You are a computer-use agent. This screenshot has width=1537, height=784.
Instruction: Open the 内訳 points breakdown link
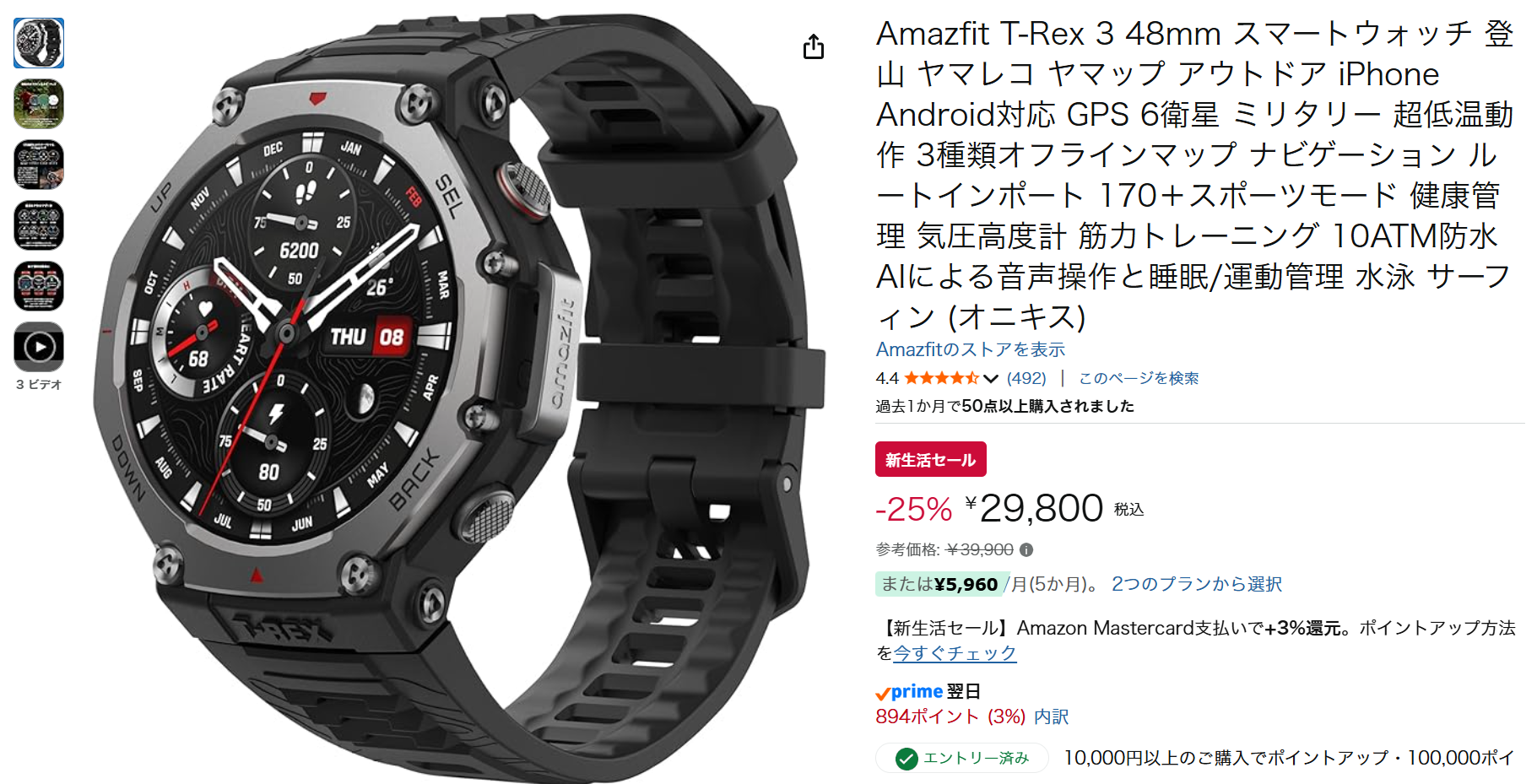pos(1051,716)
